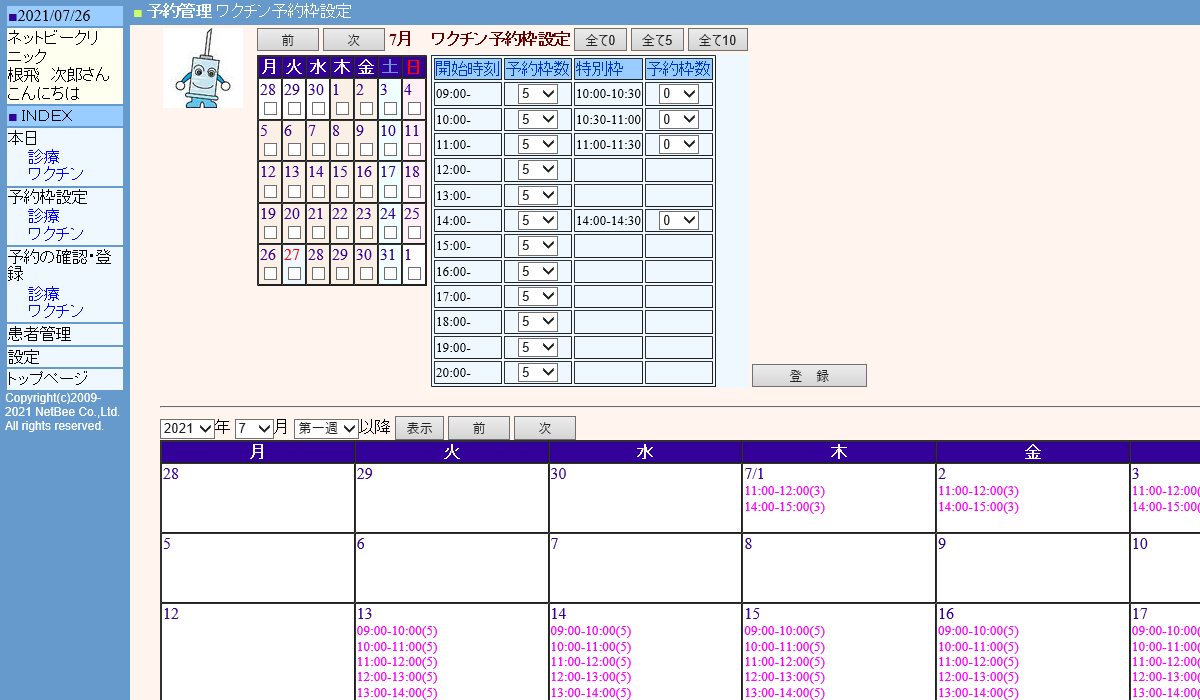Image resolution: width=1200 pixels, height=700 pixels.
Task: Tick the checkbox under July 27
Action: click(294, 273)
